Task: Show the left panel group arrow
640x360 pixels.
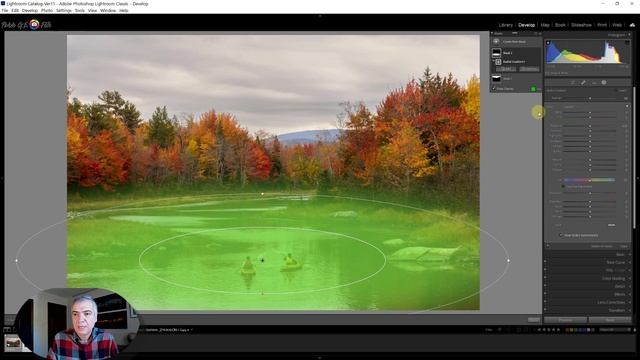Action: point(2,178)
